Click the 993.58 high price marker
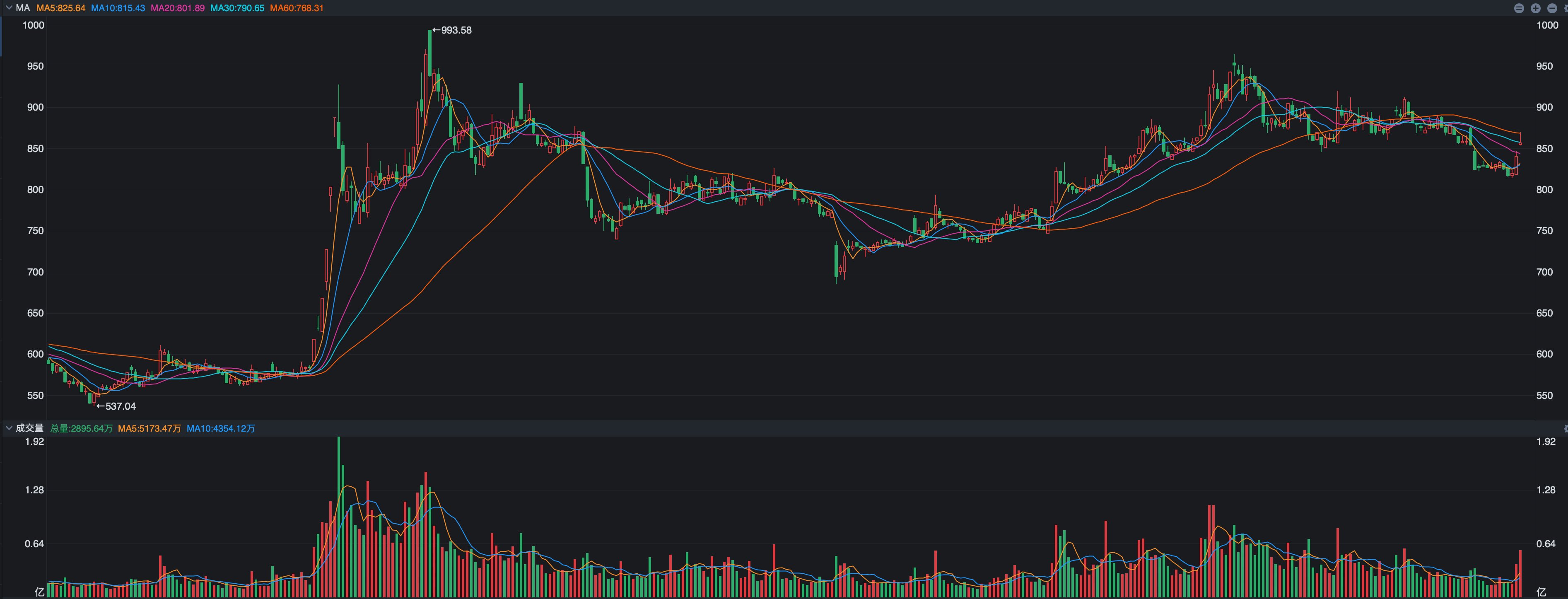This screenshot has width=1568, height=599. point(452,30)
